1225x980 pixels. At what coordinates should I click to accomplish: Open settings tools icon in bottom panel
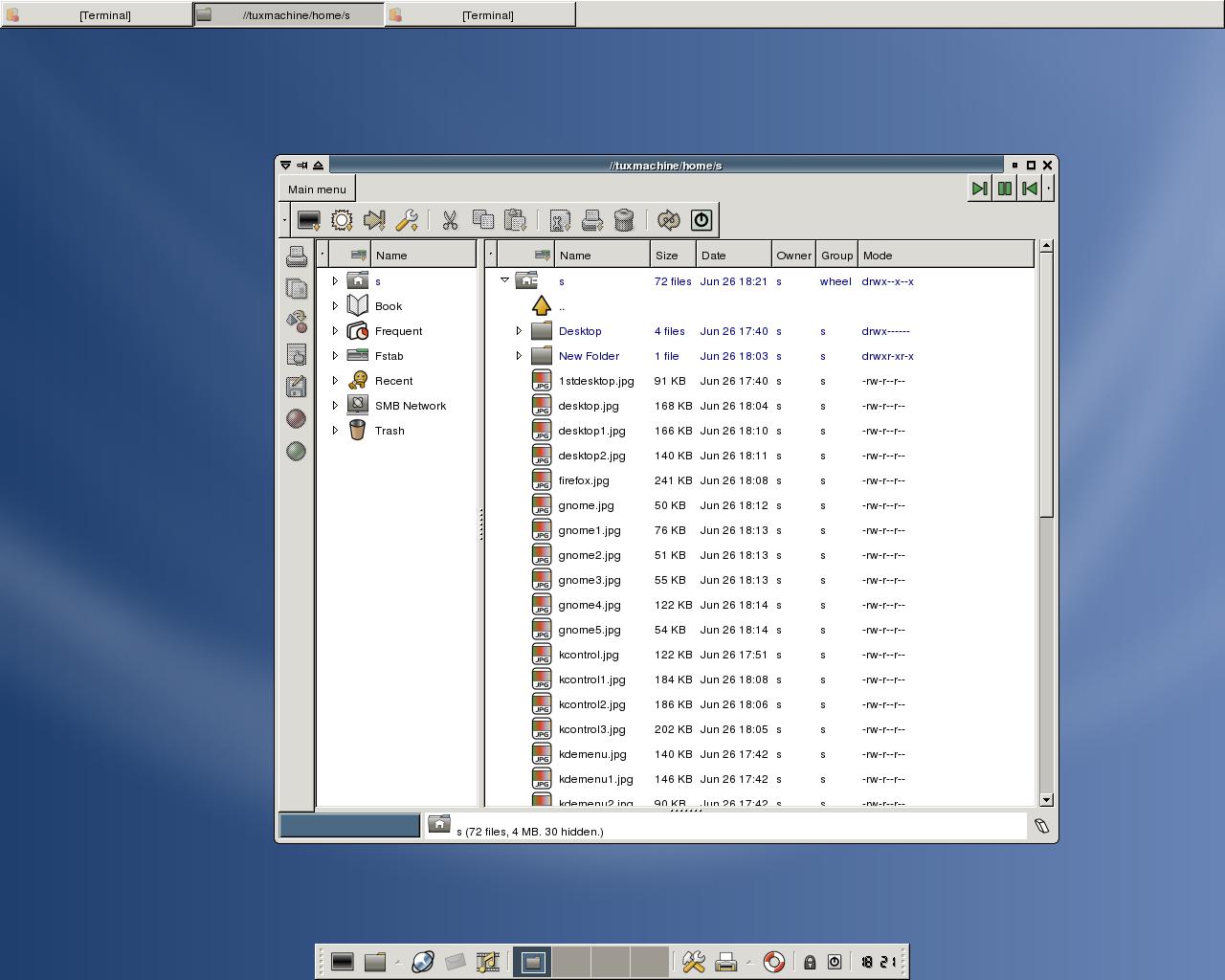pyautogui.click(x=694, y=962)
